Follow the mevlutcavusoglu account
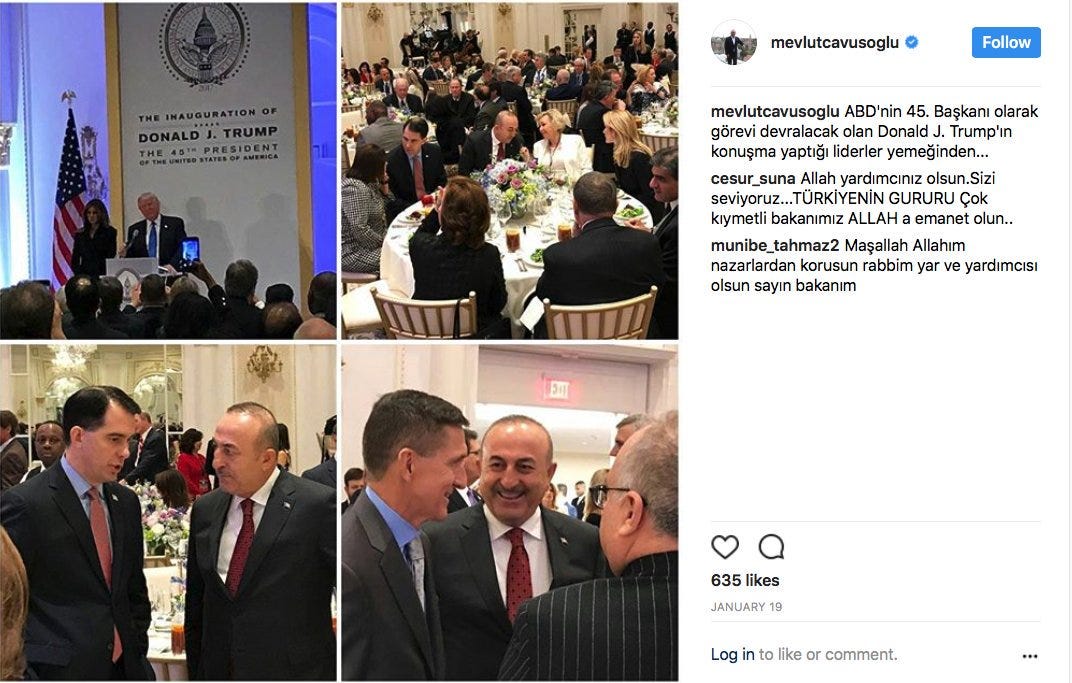The width and height of the screenshot is (1072, 683). [x=1006, y=42]
